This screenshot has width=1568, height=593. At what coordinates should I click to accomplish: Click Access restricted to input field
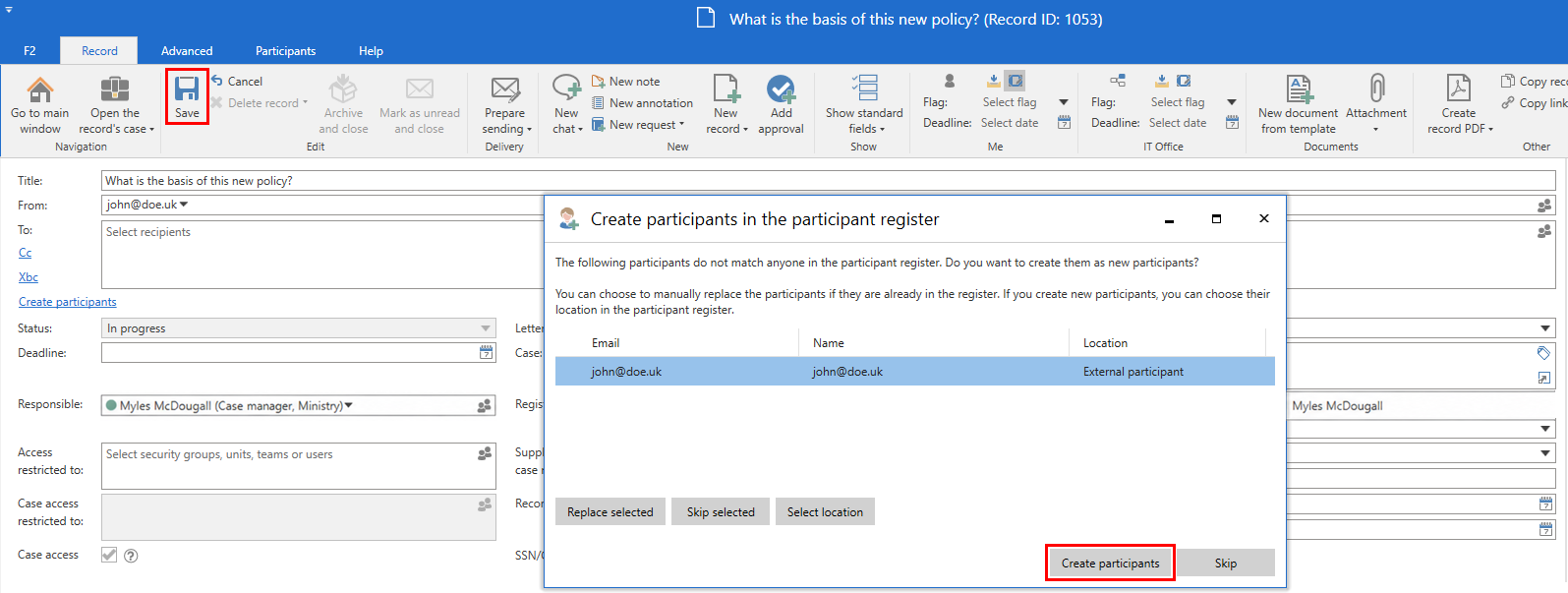(298, 465)
